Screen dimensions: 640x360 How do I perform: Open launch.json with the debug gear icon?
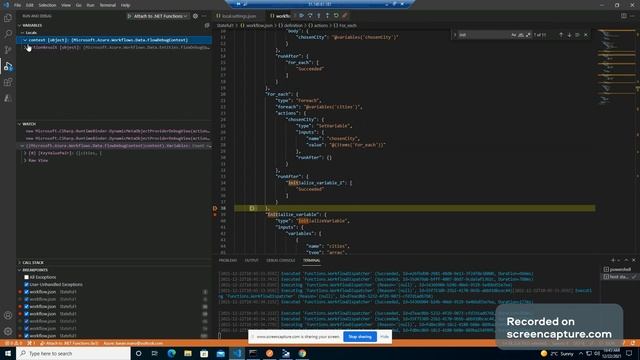pyautogui.click(x=195, y=16)
